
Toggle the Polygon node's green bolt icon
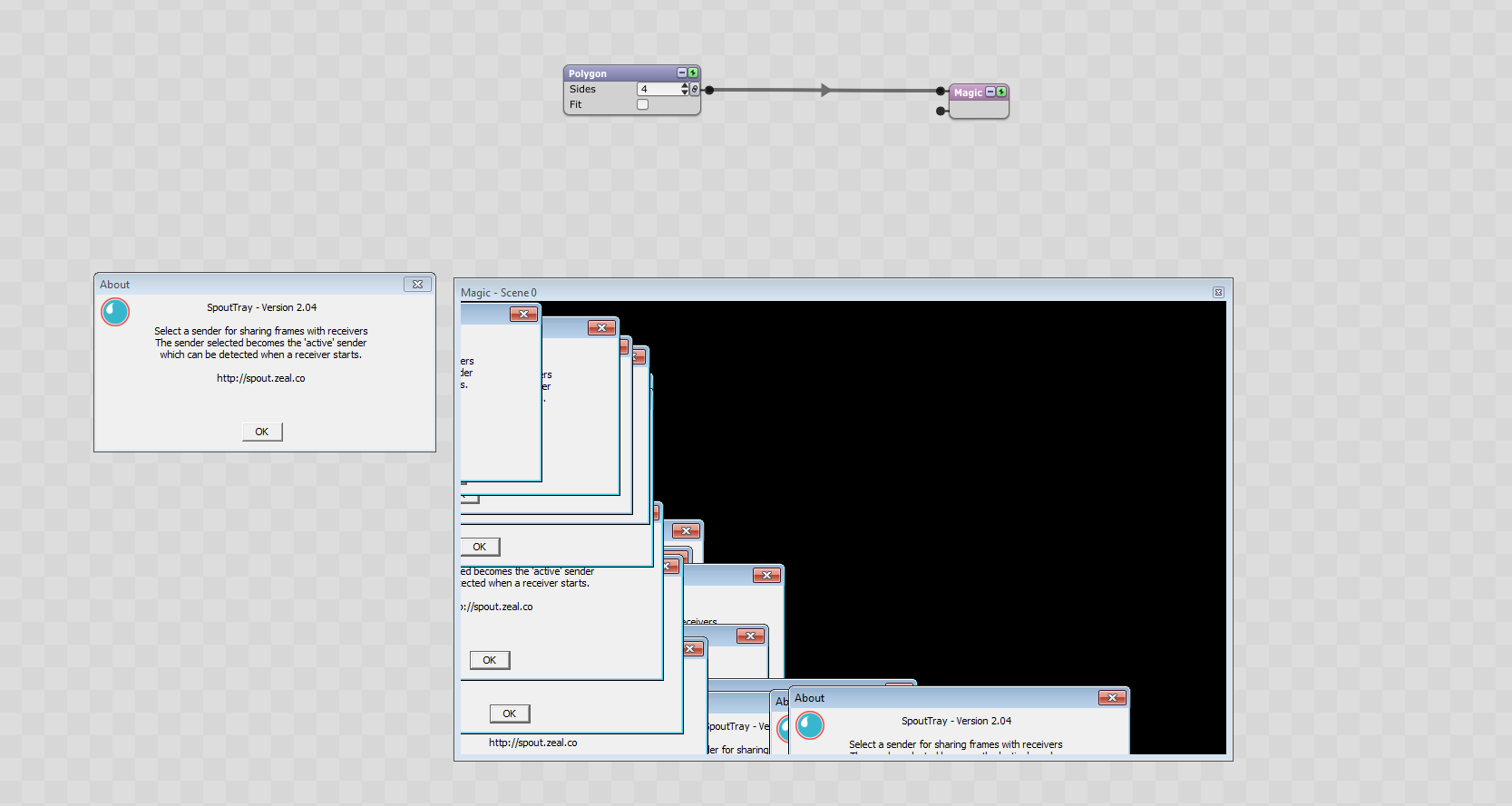tap(693, 73)
